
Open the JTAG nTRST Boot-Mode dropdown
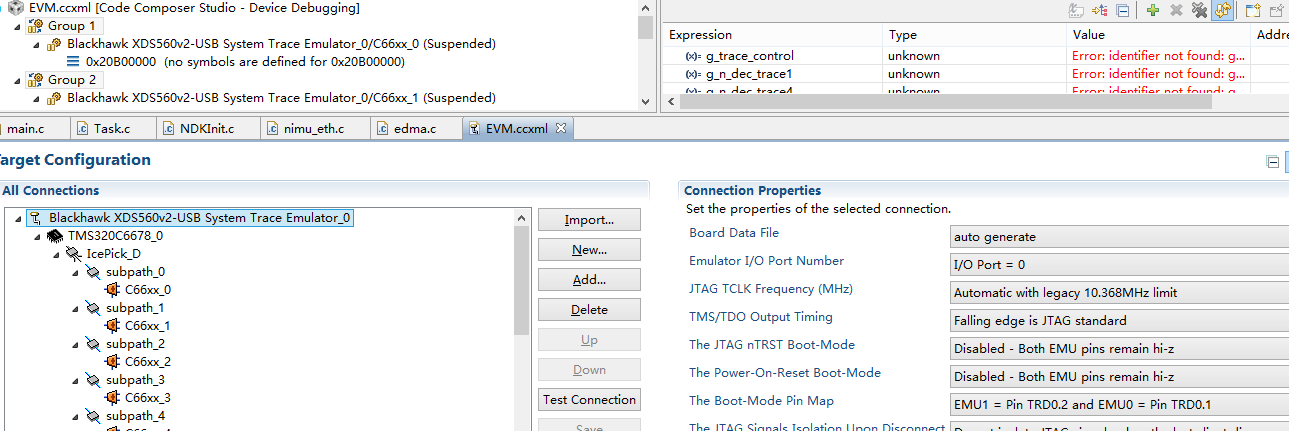1118,349
